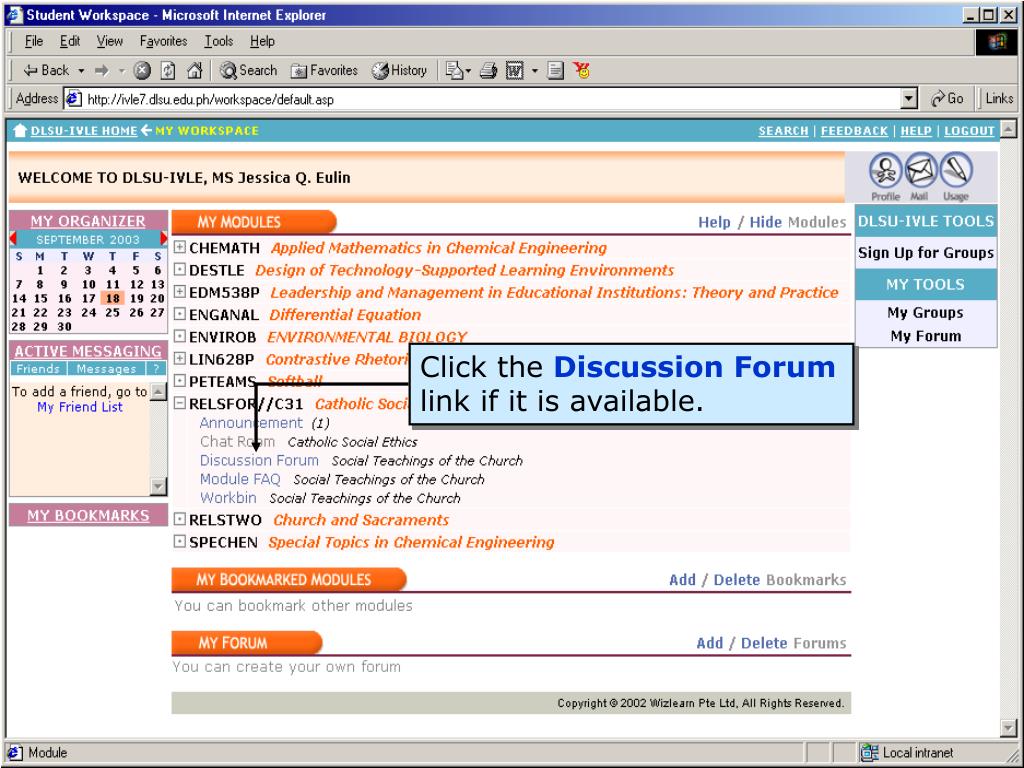Screen dimensions: 1024x768
Task: Click the SEARCH link in the page header
Action: pyautogui.click(x=783, y=131)
